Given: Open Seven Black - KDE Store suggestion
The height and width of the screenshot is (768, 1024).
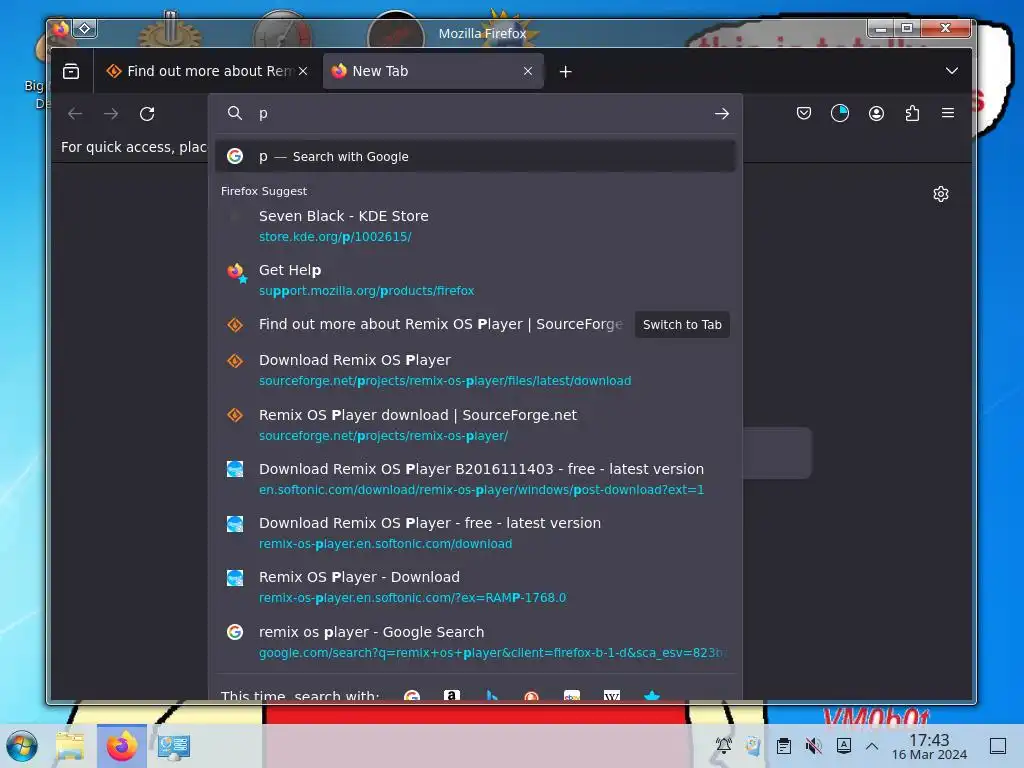Looking at the screenshot, I should 475,226.
